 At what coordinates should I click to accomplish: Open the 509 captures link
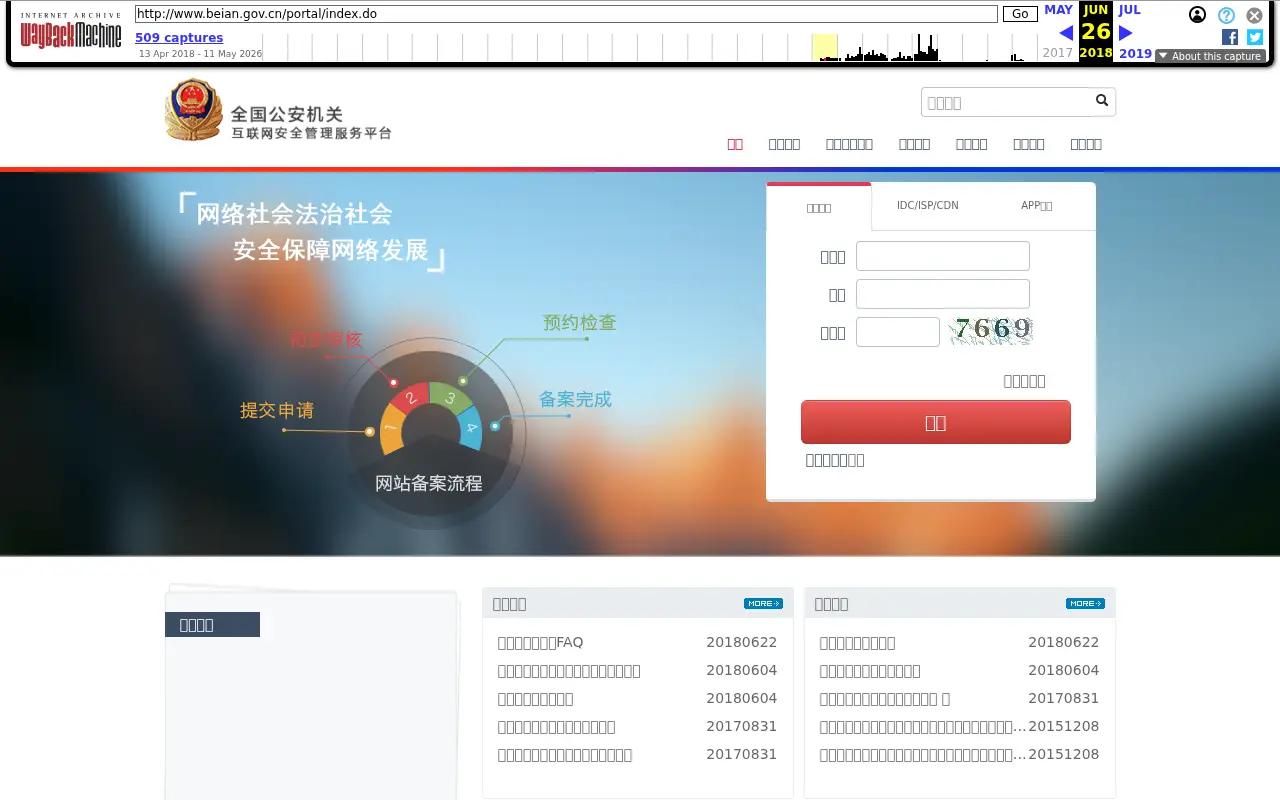pyautogui.click(x=179, y=38)
